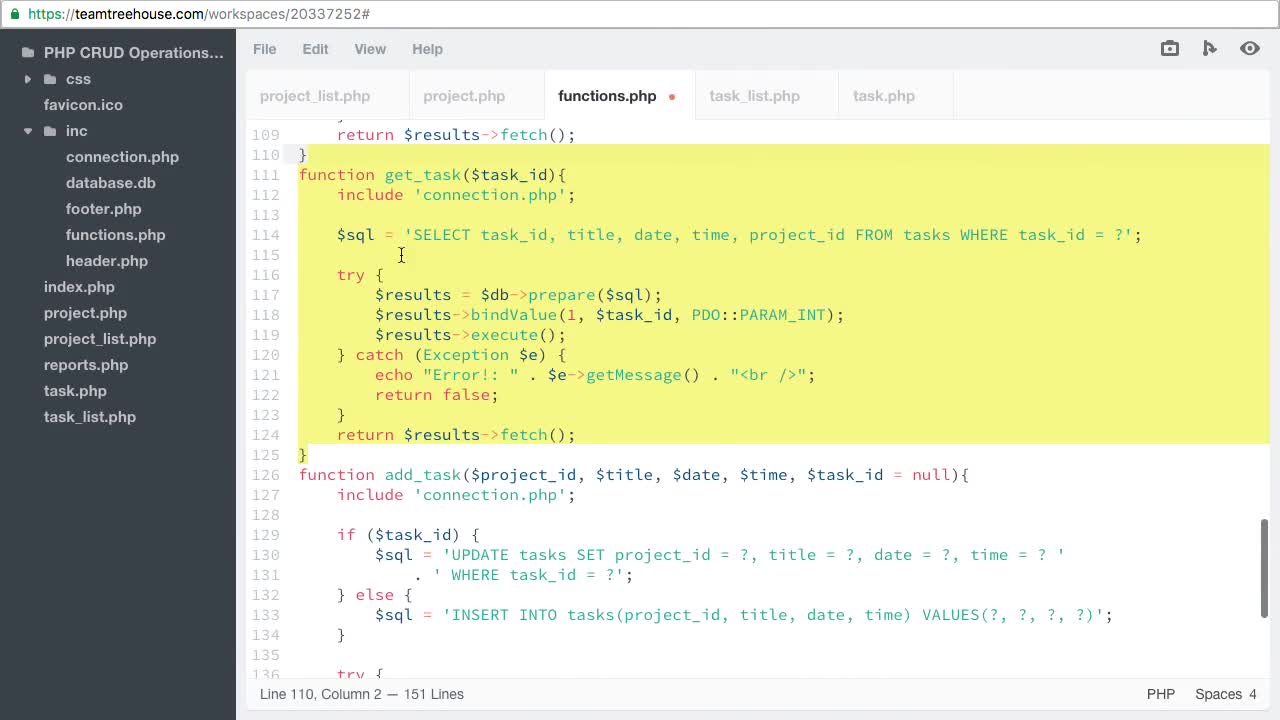The width and height of the screenshot is (1280, 720).
Task: Click the css folder icon
Action: pyautogui.click(x=50, y=79)
